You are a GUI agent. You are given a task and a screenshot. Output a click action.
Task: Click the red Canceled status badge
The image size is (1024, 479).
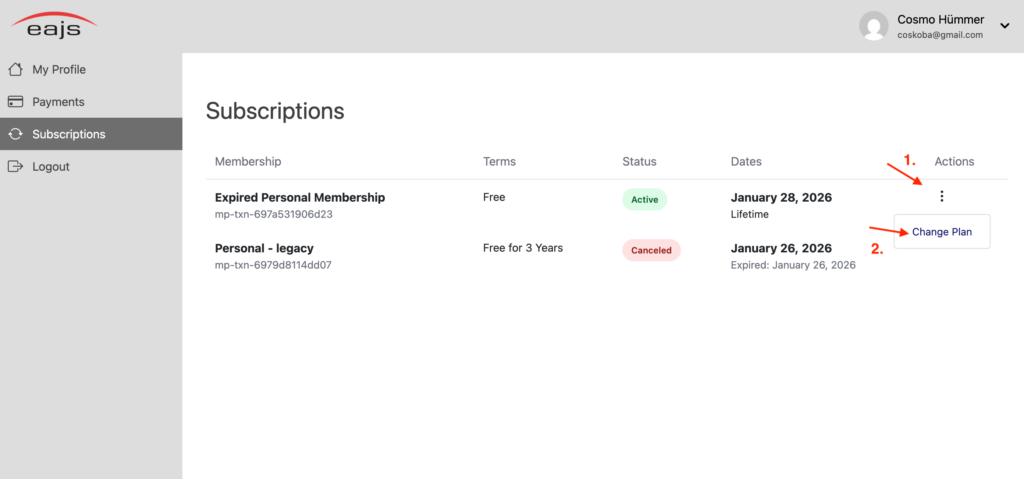coord(651,250)
